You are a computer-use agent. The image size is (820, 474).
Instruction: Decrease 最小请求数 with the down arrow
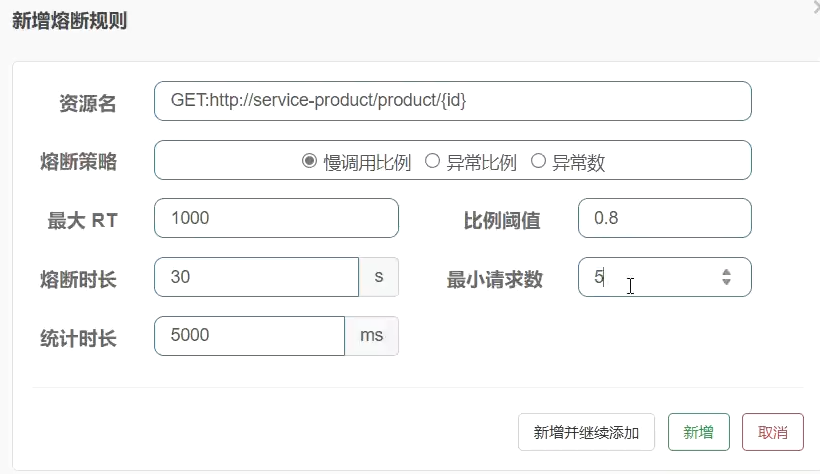[726, 282]
